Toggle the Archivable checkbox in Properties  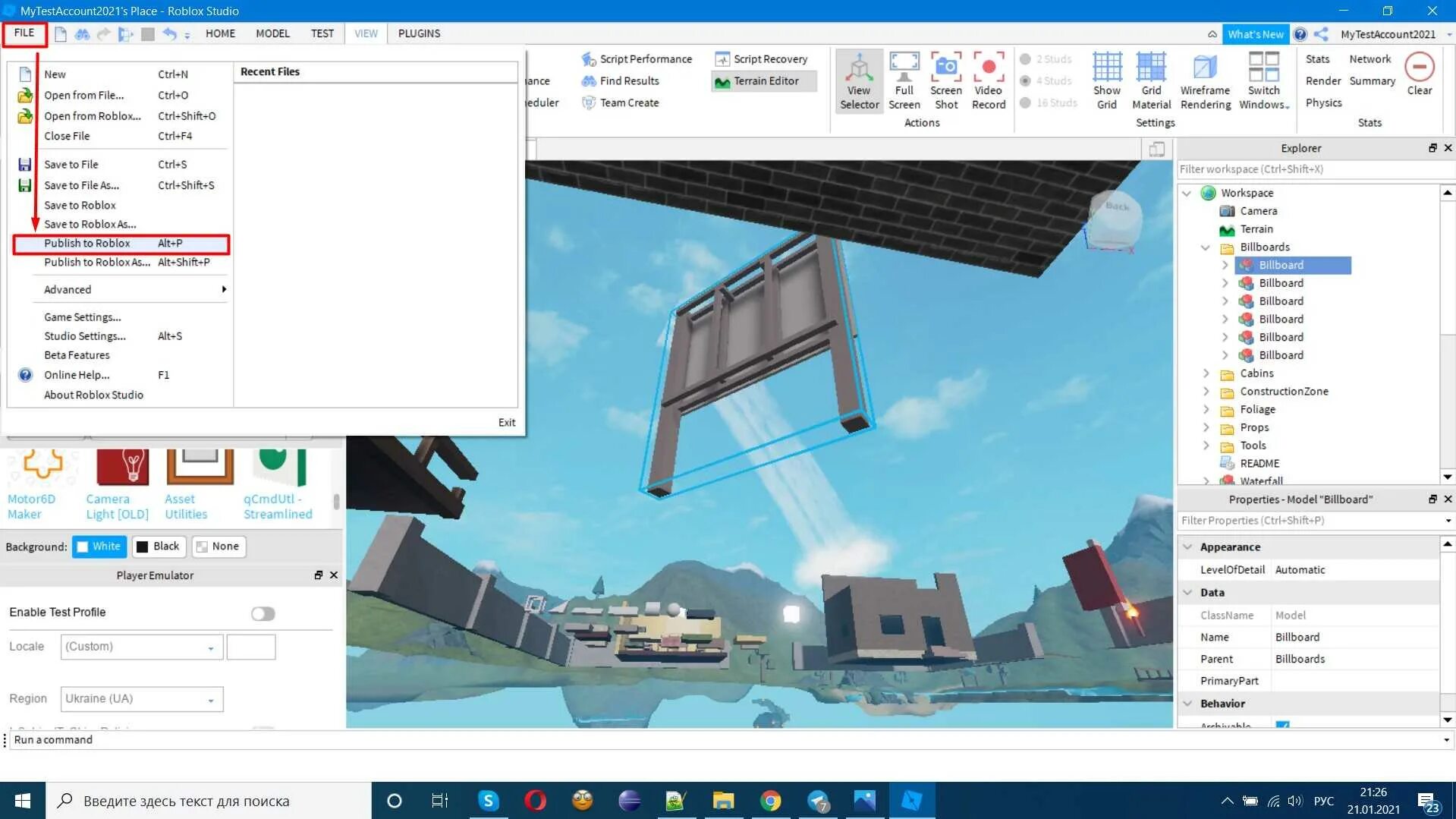pos(1282,726)
